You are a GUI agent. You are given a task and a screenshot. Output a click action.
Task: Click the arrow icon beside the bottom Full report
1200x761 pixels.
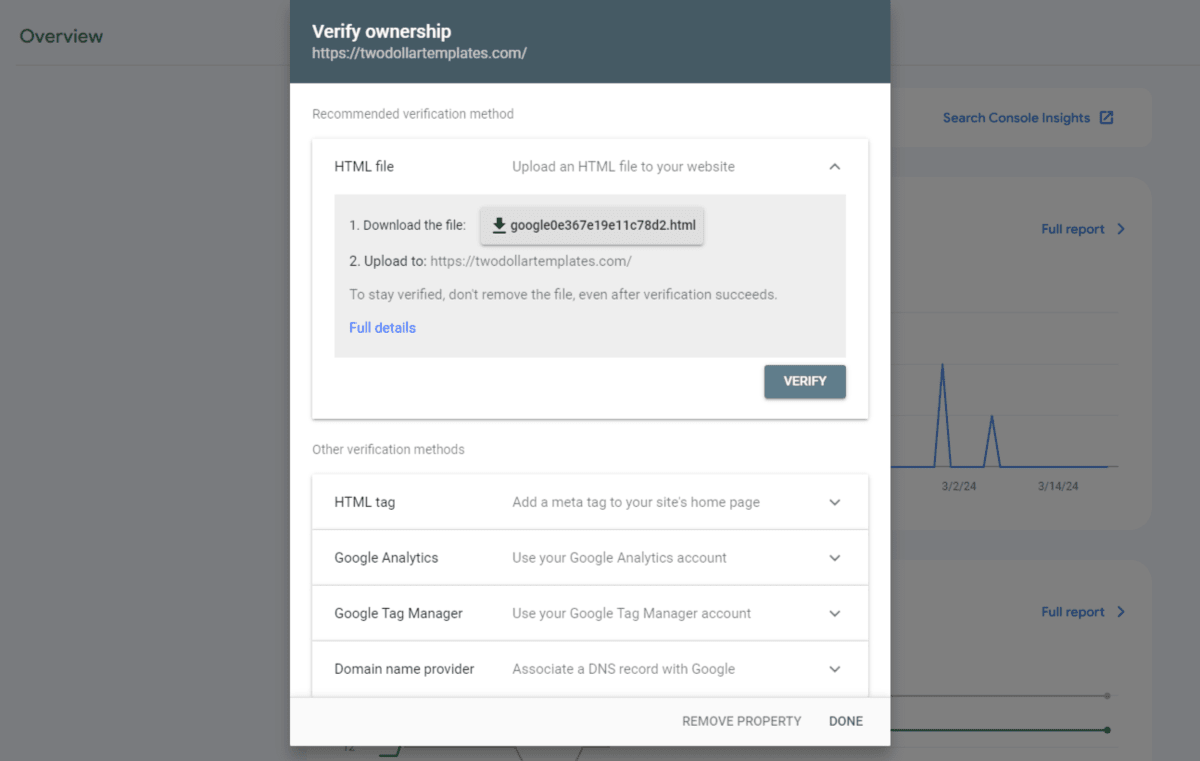1120,611
